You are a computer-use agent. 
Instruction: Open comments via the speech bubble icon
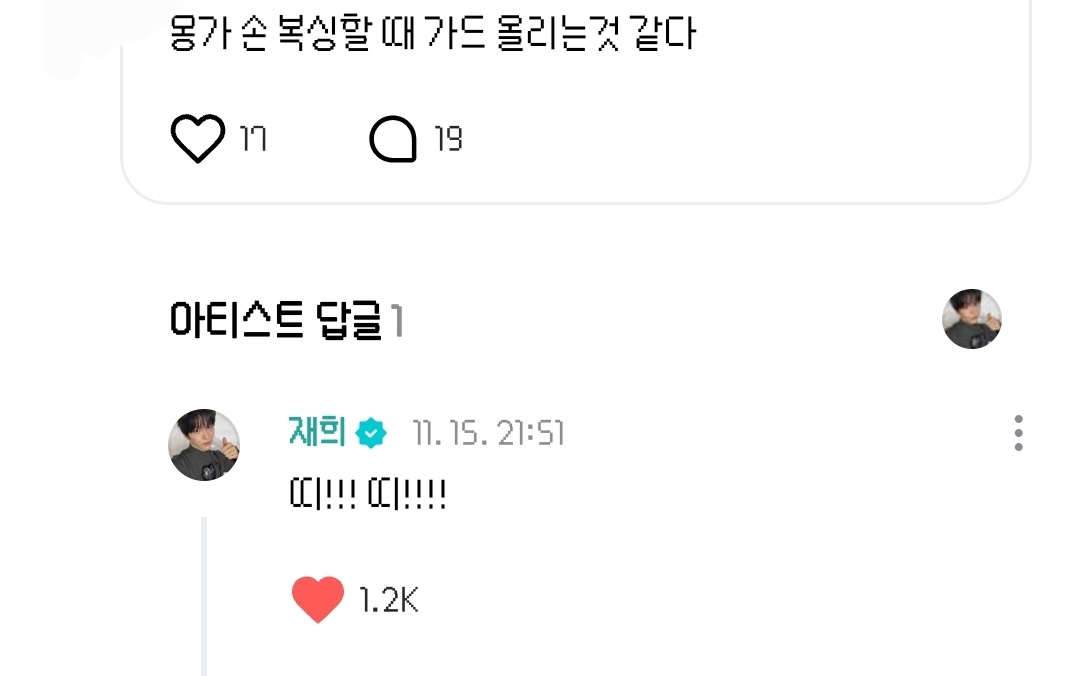click(x=393, y=139)
